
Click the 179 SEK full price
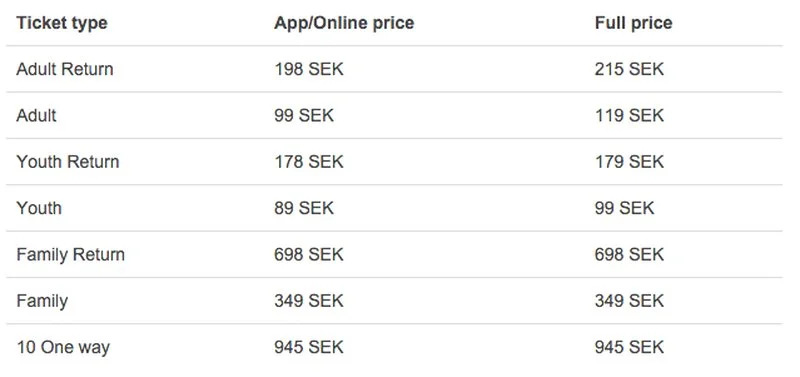[x=629, y=162]
